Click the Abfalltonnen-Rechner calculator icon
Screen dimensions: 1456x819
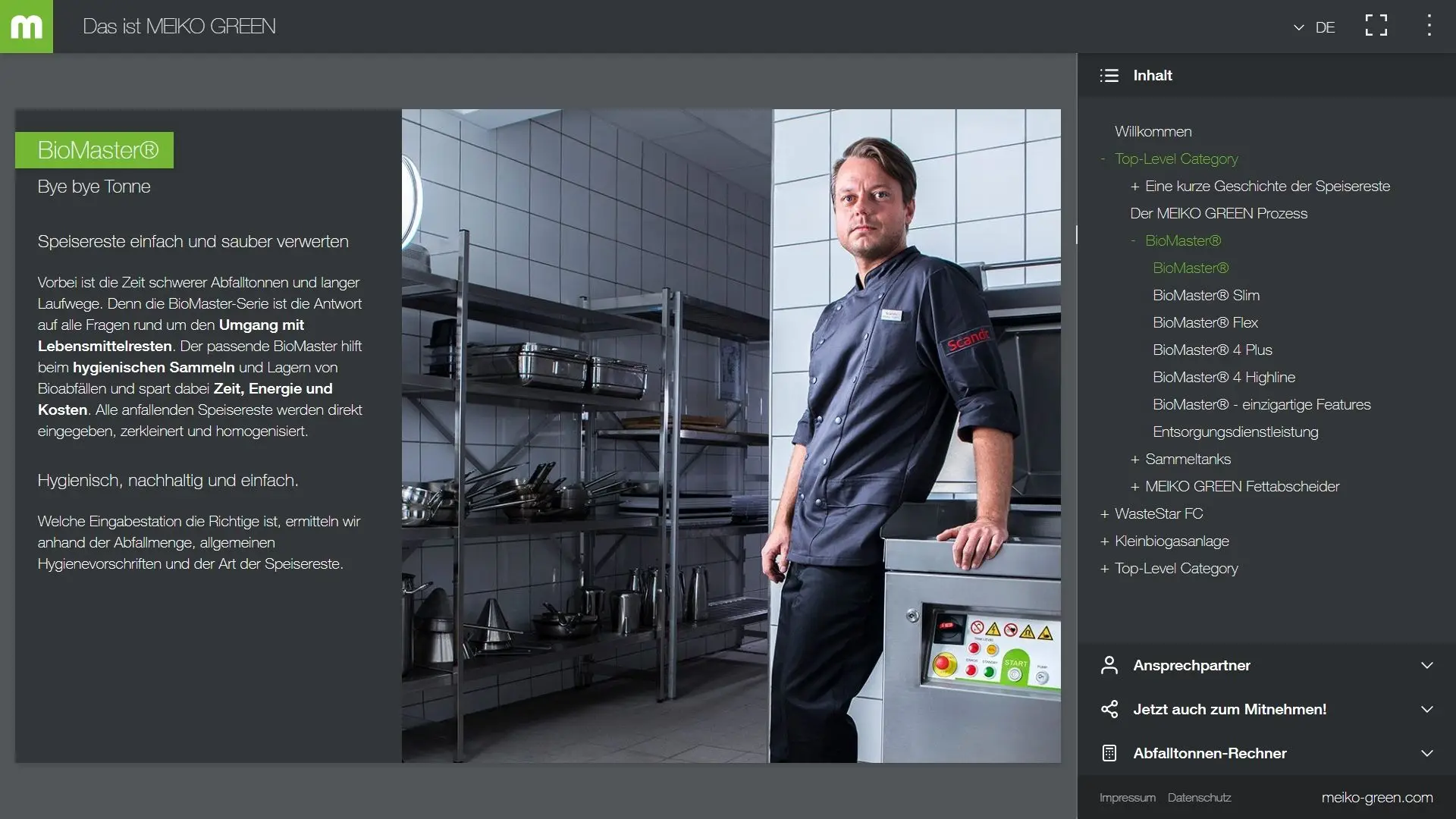click(x=1109, y=754)
